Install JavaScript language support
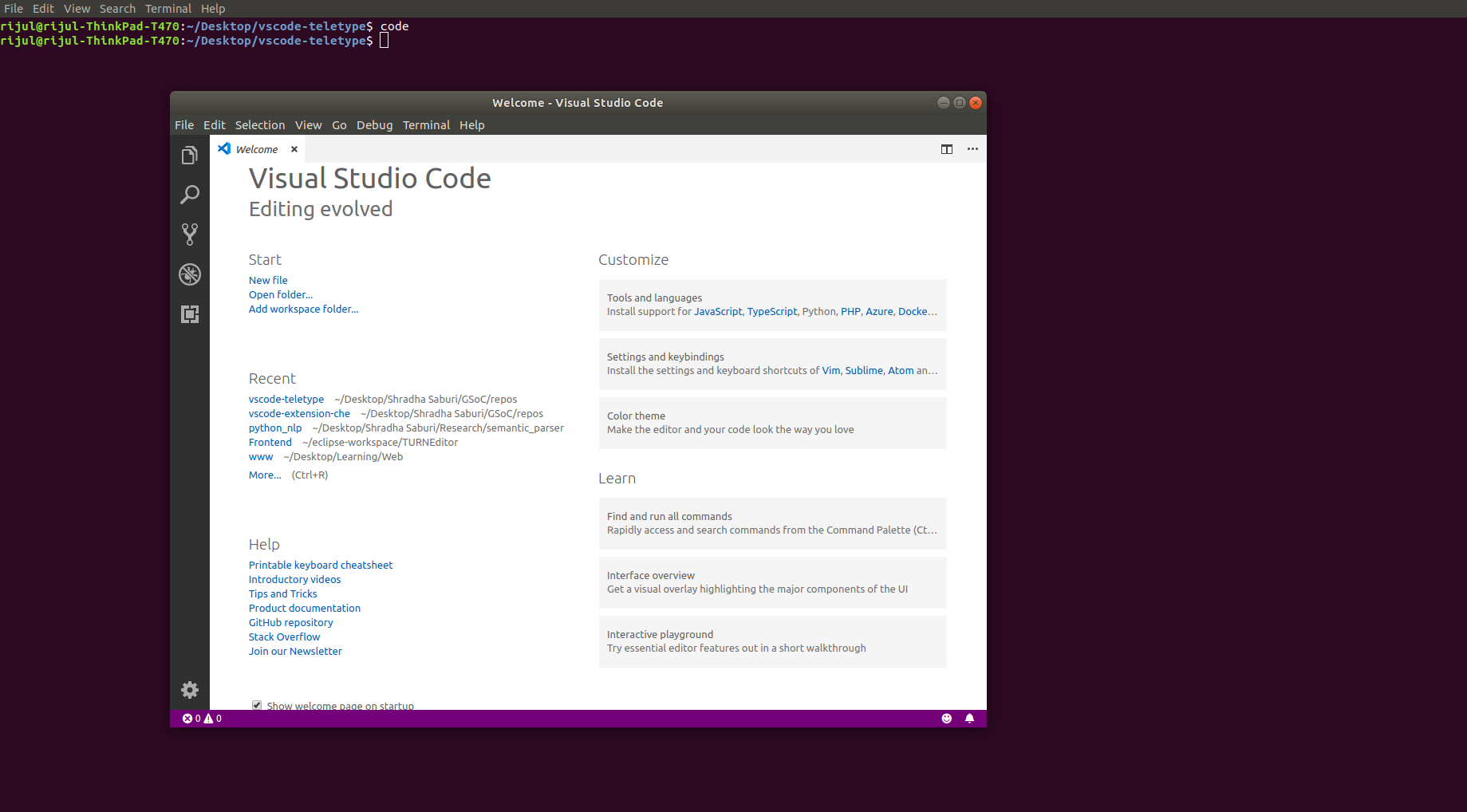Screen dimensions: 1467x812 pos(718,311)
